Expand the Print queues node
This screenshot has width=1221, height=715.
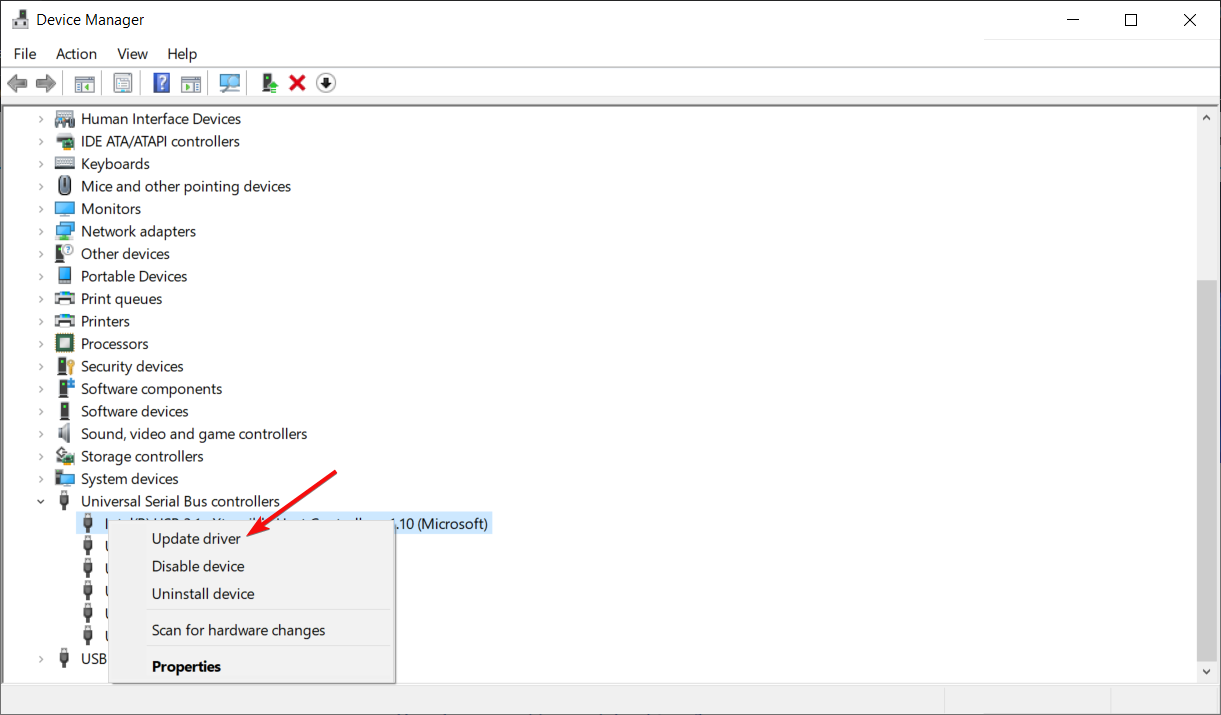point(41,299)
